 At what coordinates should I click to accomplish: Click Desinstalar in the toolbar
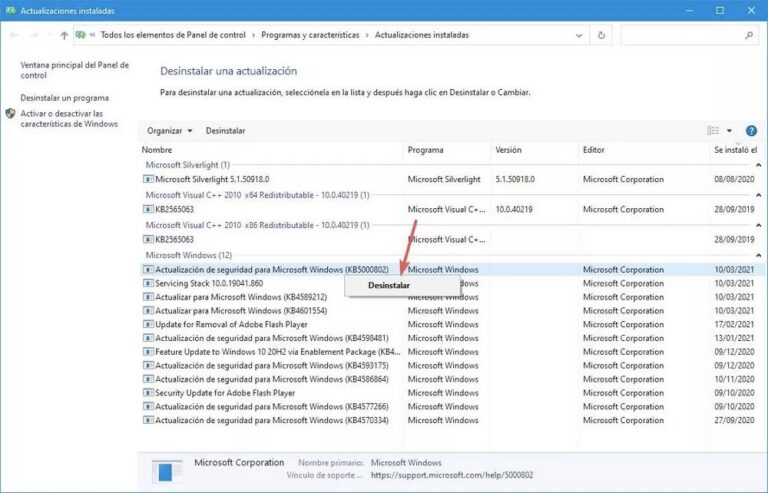pyautogui.click(x=225, y=131)
